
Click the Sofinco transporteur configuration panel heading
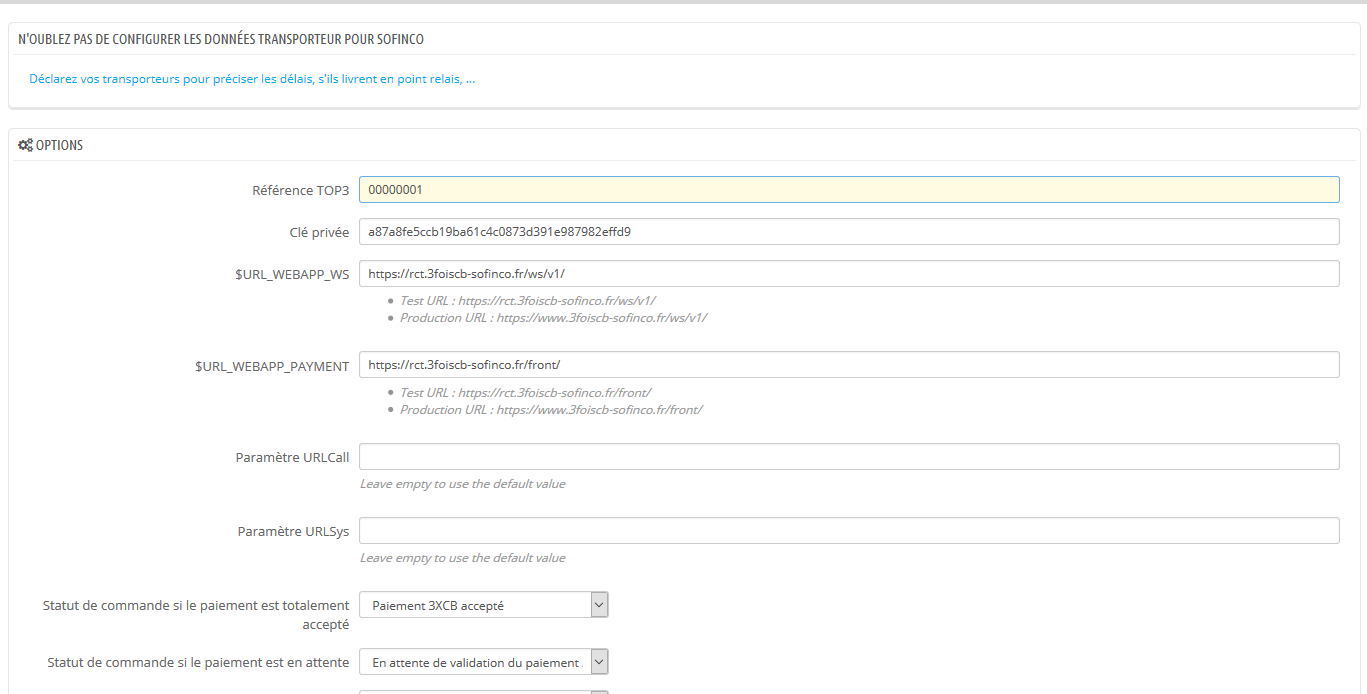click(221, 39)
